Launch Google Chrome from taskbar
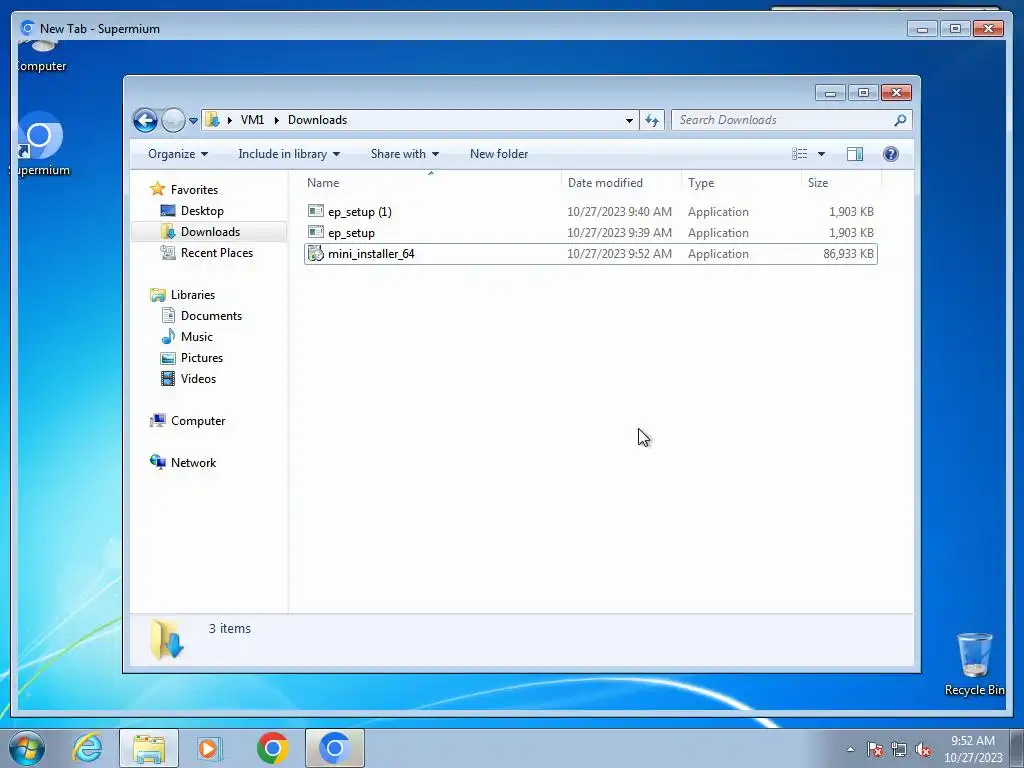 tap(272, 748)
